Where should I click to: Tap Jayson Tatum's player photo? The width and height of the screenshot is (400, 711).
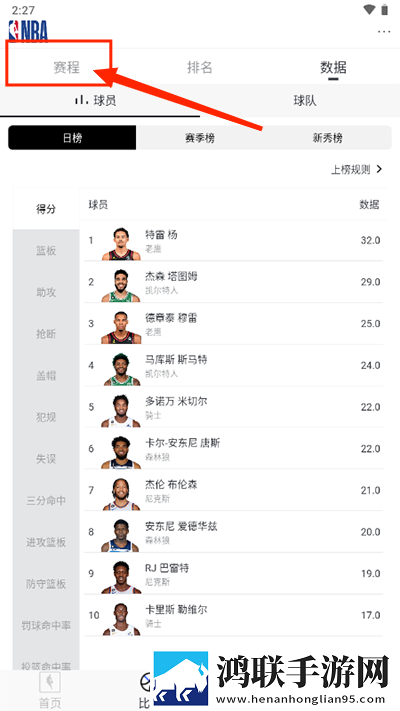click(x=121, y=286)
